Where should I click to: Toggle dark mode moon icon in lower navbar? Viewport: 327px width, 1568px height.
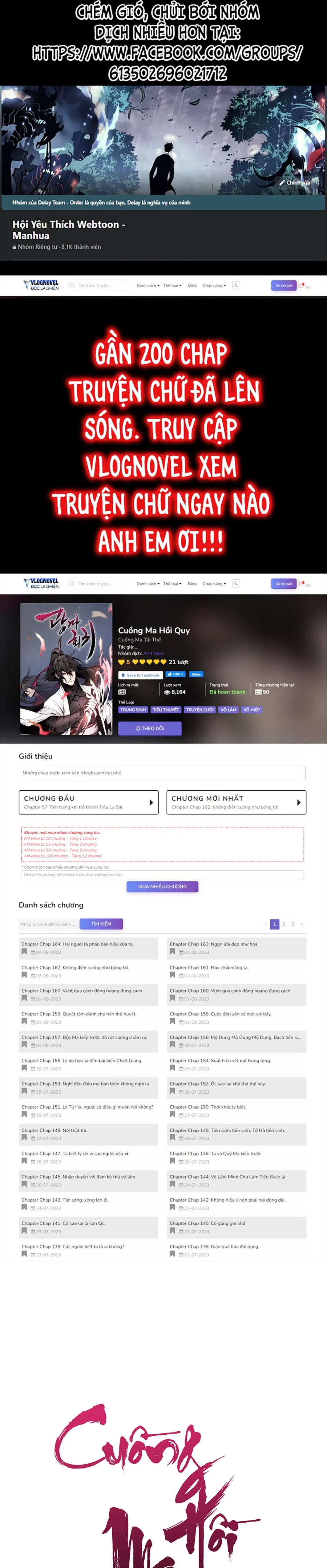(x=236, y=583)
